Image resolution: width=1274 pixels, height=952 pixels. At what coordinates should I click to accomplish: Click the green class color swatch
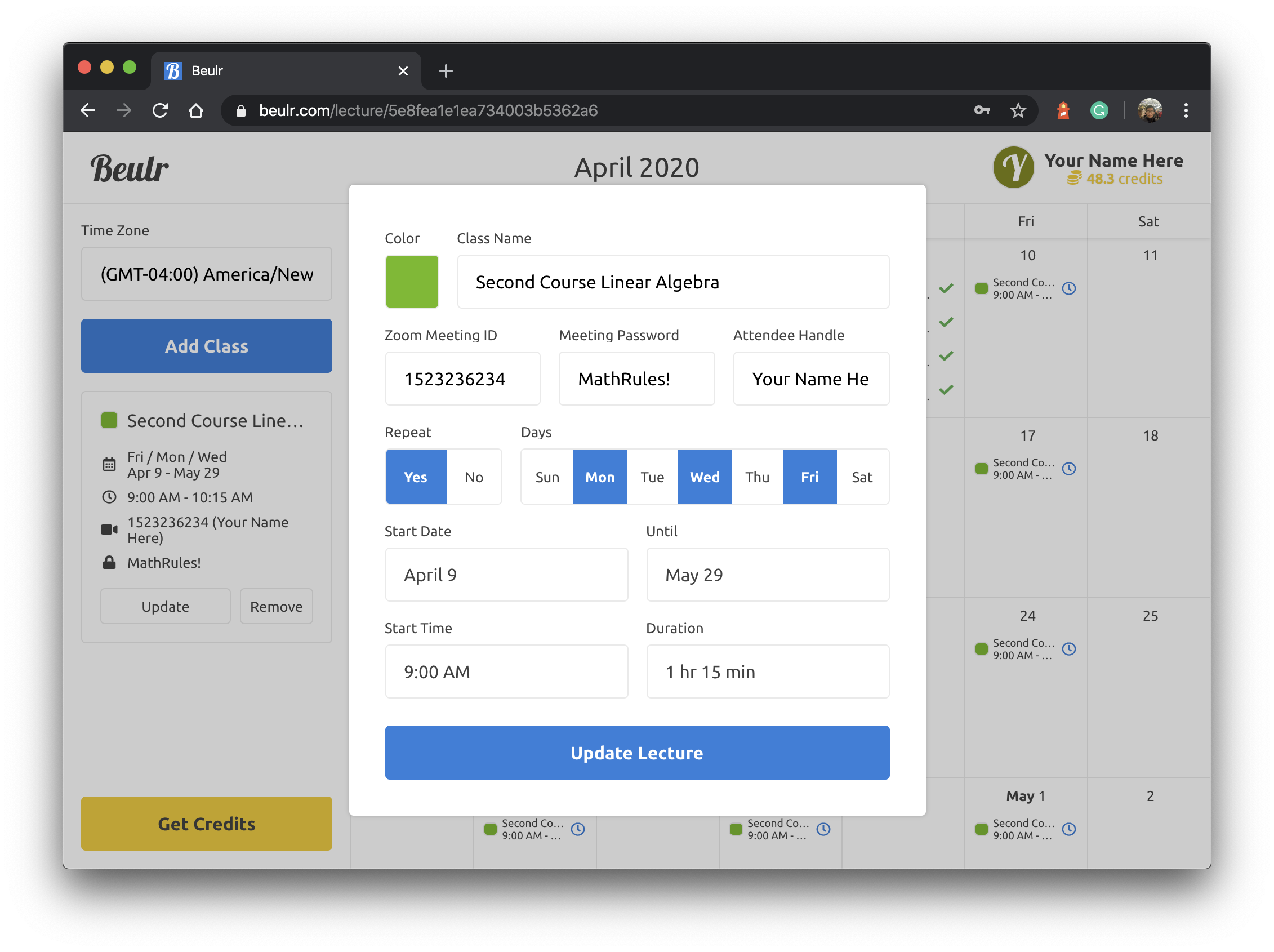pos(412,282)
